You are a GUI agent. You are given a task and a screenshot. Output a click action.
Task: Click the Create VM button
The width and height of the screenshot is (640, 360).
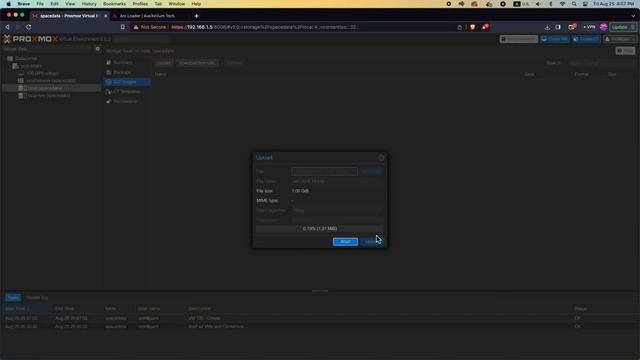click(x=555, y=39)
